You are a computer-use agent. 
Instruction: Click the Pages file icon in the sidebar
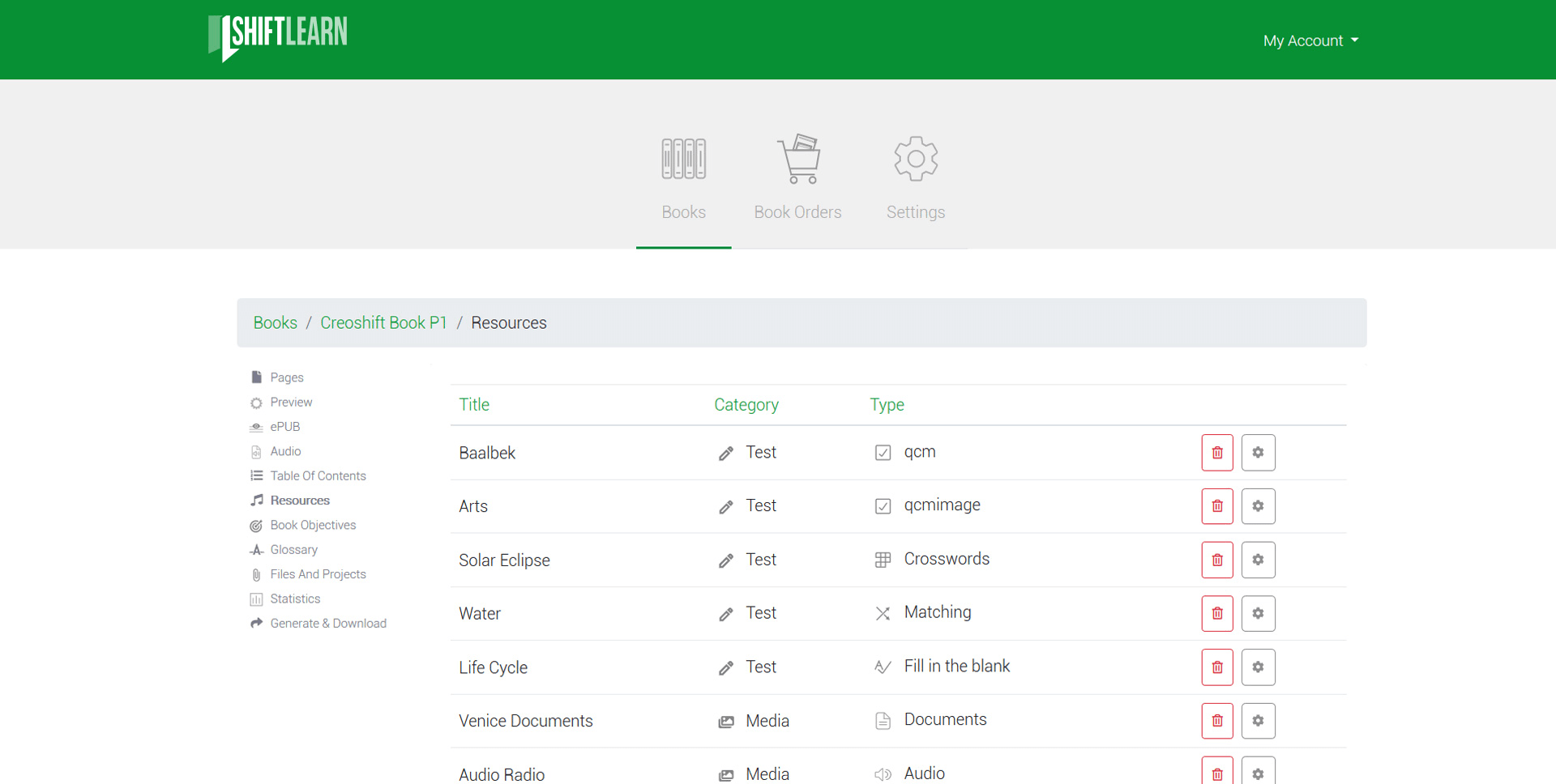[x=256, y=377]
